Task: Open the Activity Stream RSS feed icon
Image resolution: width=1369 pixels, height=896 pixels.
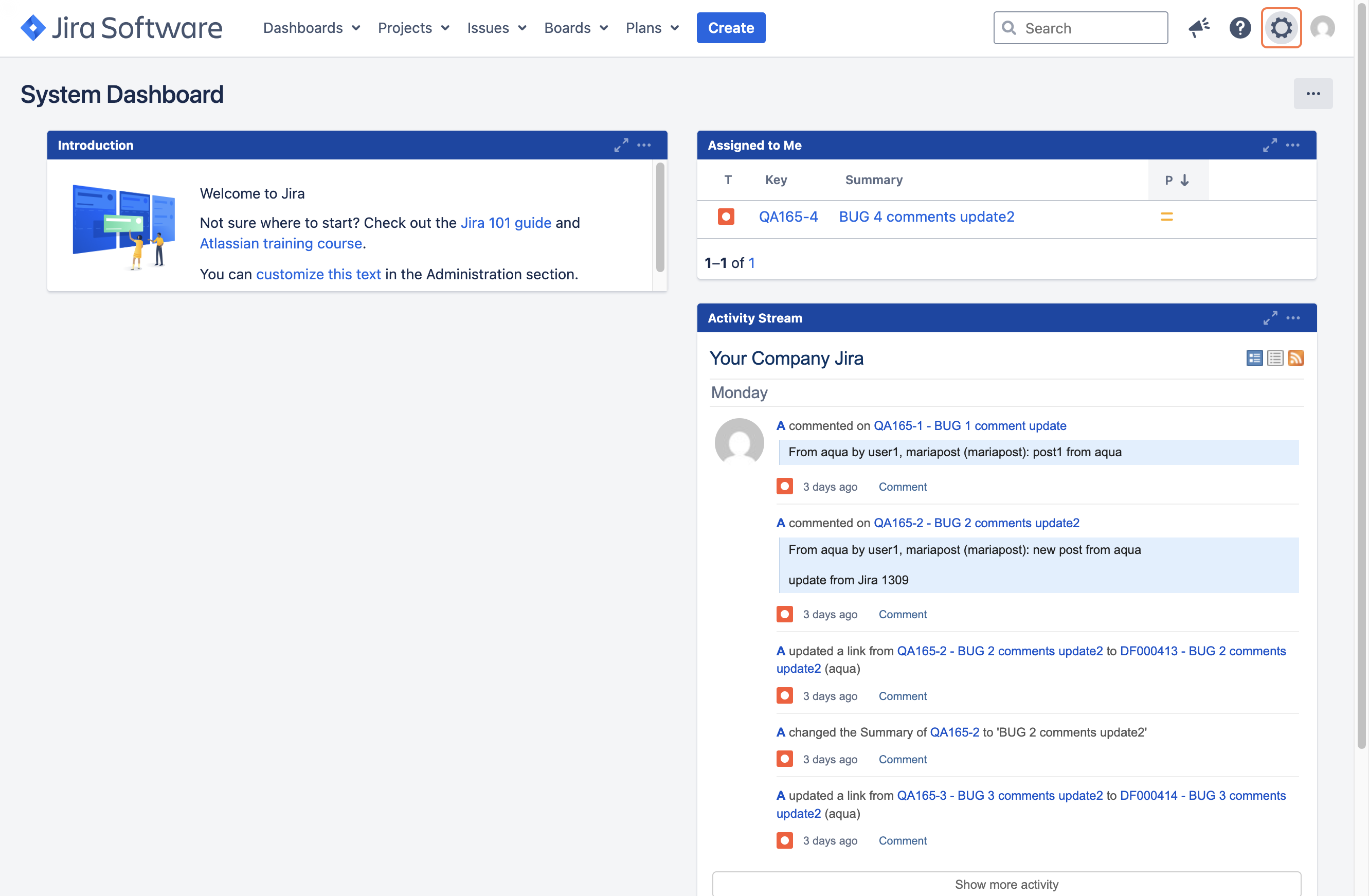Action: coord(1295,358)
